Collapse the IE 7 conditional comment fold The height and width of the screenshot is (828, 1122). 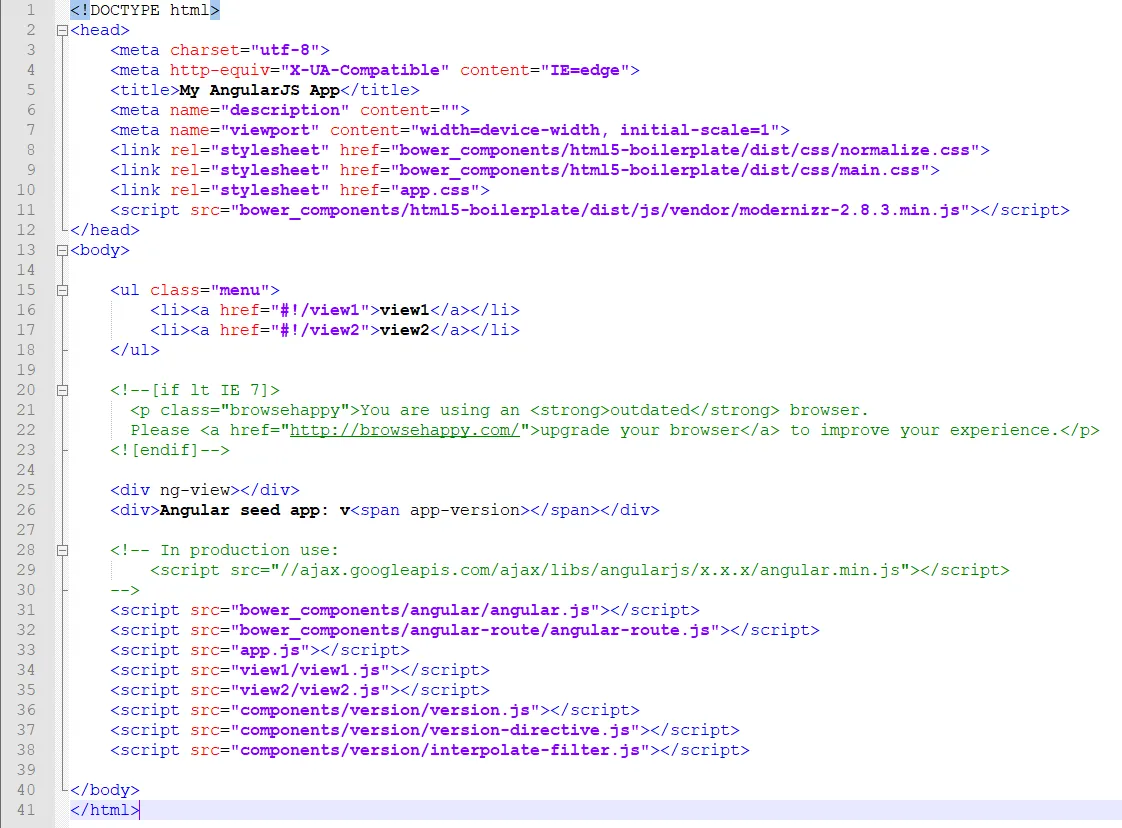tap(62, 391)
